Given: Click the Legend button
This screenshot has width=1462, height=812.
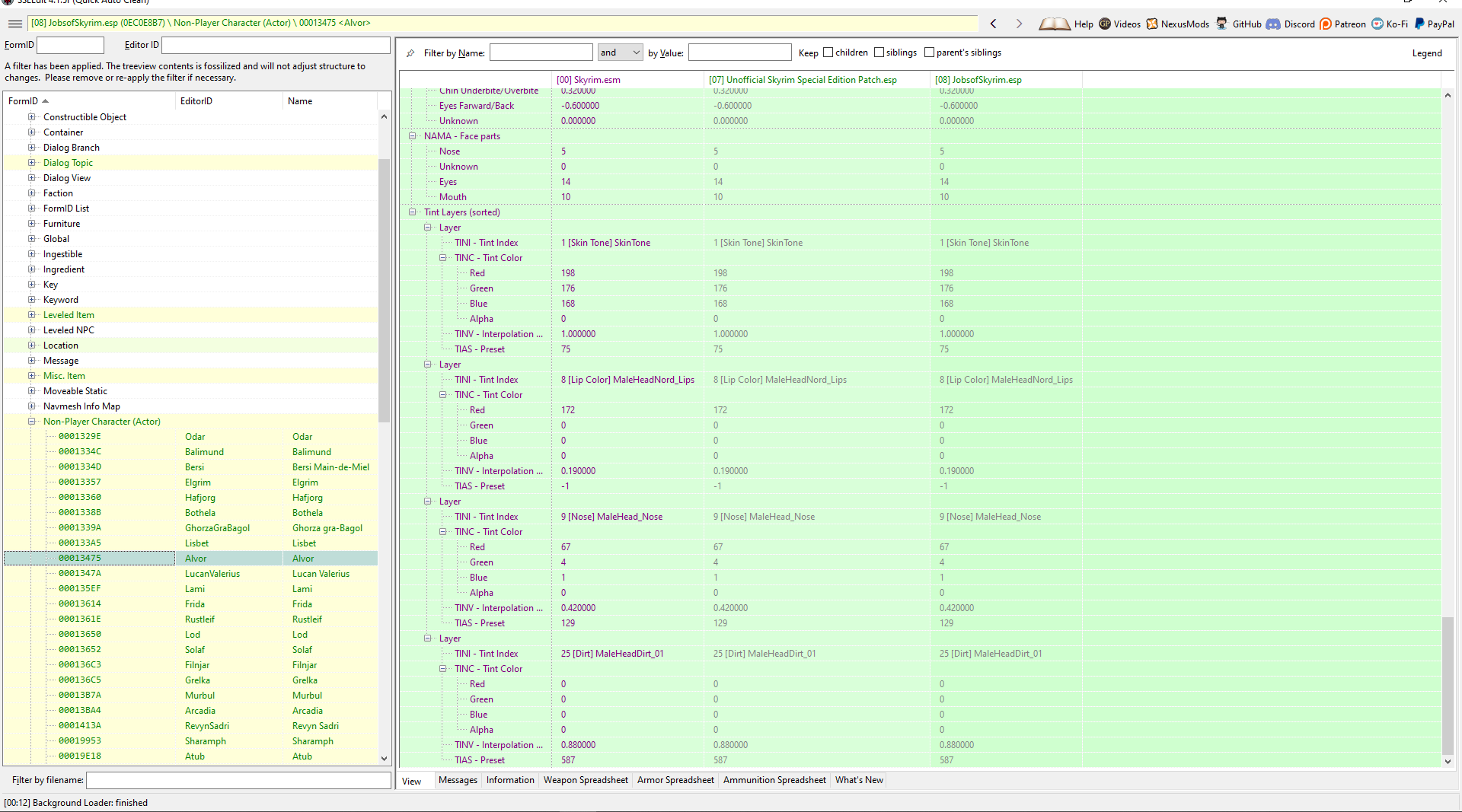Looking at the screenshot, I should click(1427, 53).
